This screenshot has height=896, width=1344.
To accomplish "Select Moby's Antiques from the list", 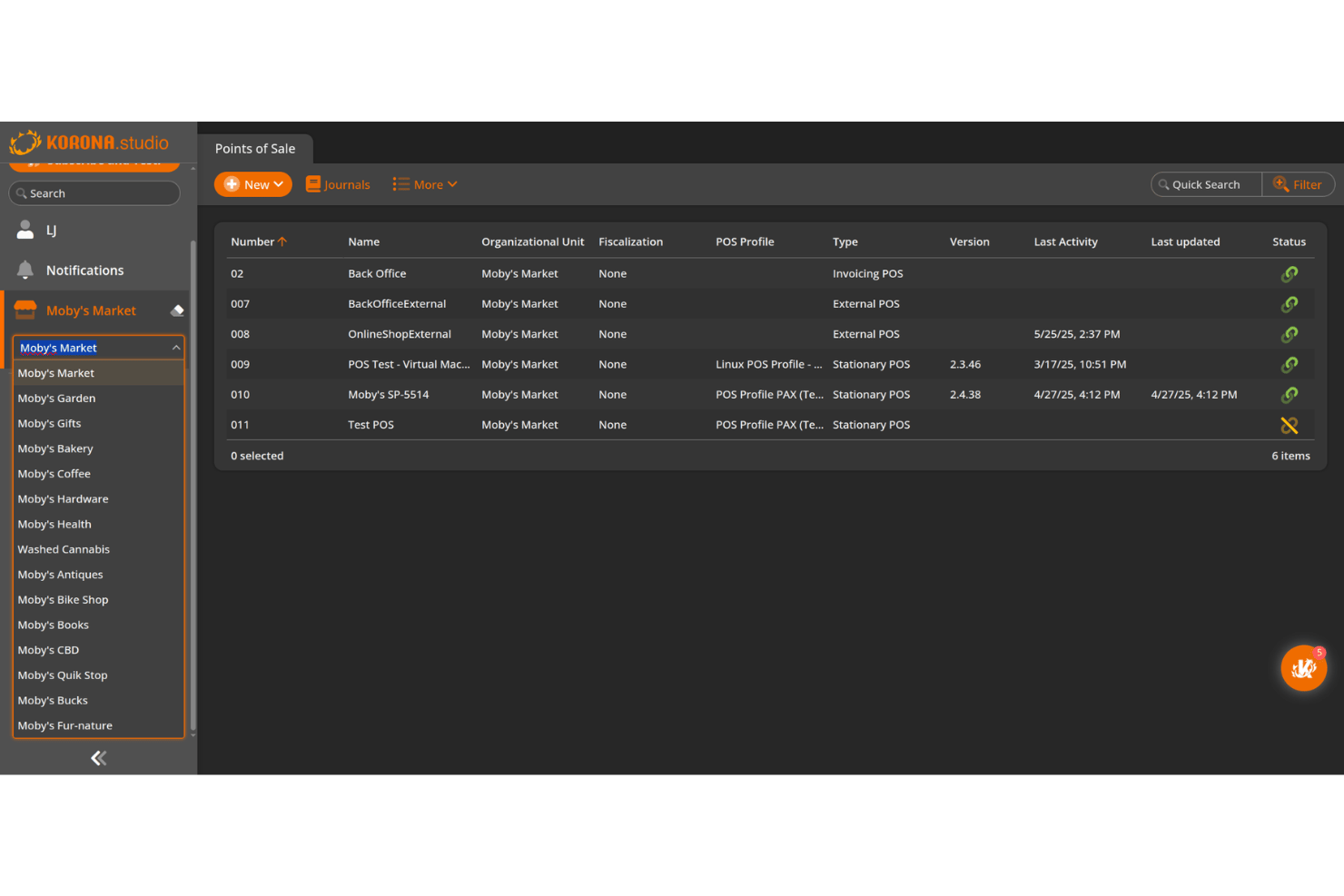I will click(99, 575).
